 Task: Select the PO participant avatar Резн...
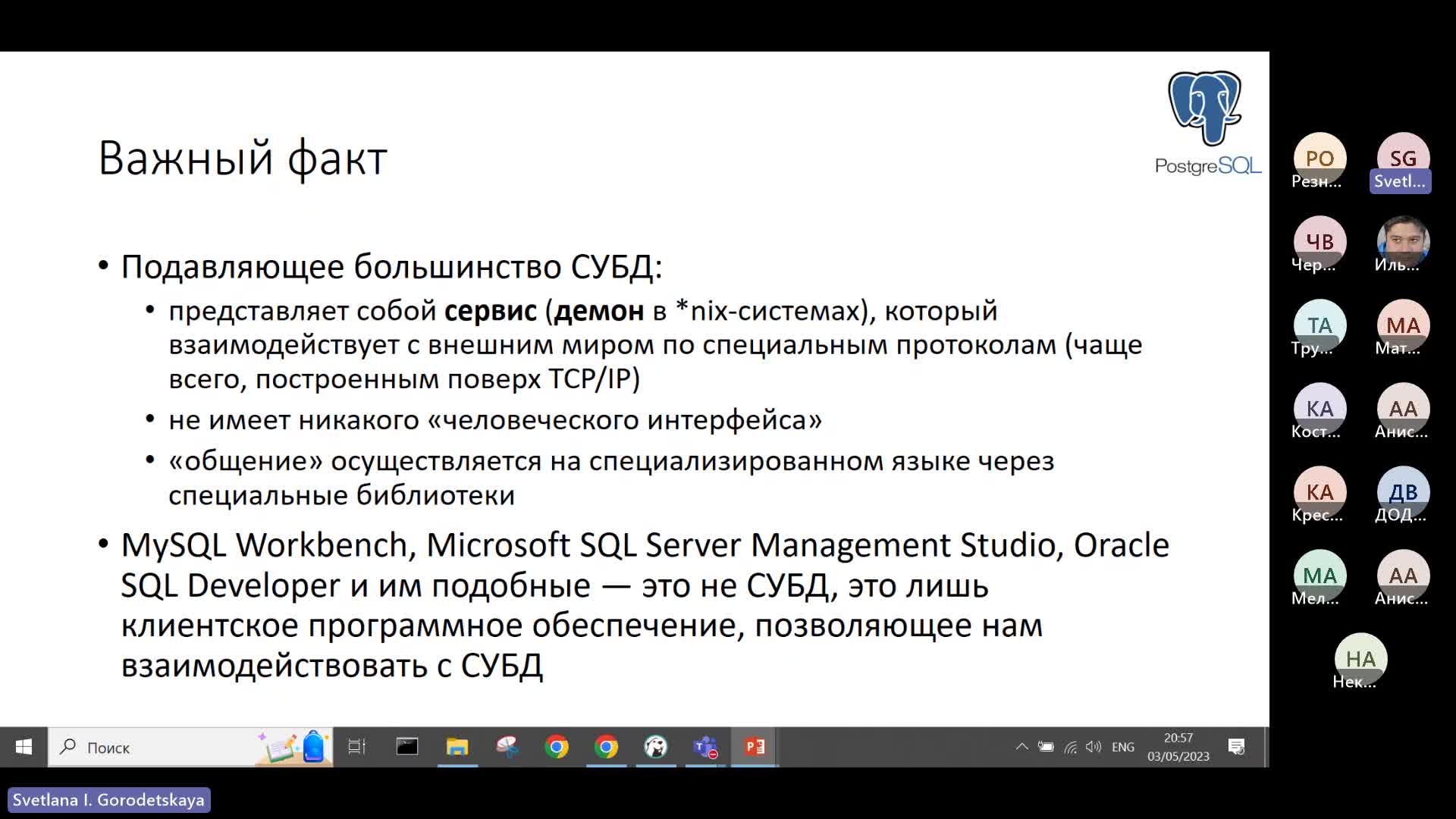pyautogui.click(x=1319, y=158)
